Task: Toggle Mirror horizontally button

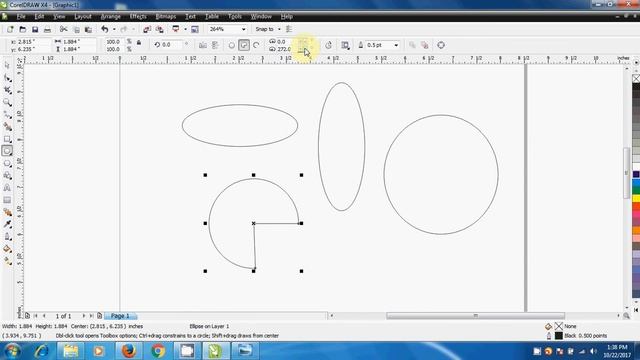Action: pyautogui.click(x=203, y=45)
